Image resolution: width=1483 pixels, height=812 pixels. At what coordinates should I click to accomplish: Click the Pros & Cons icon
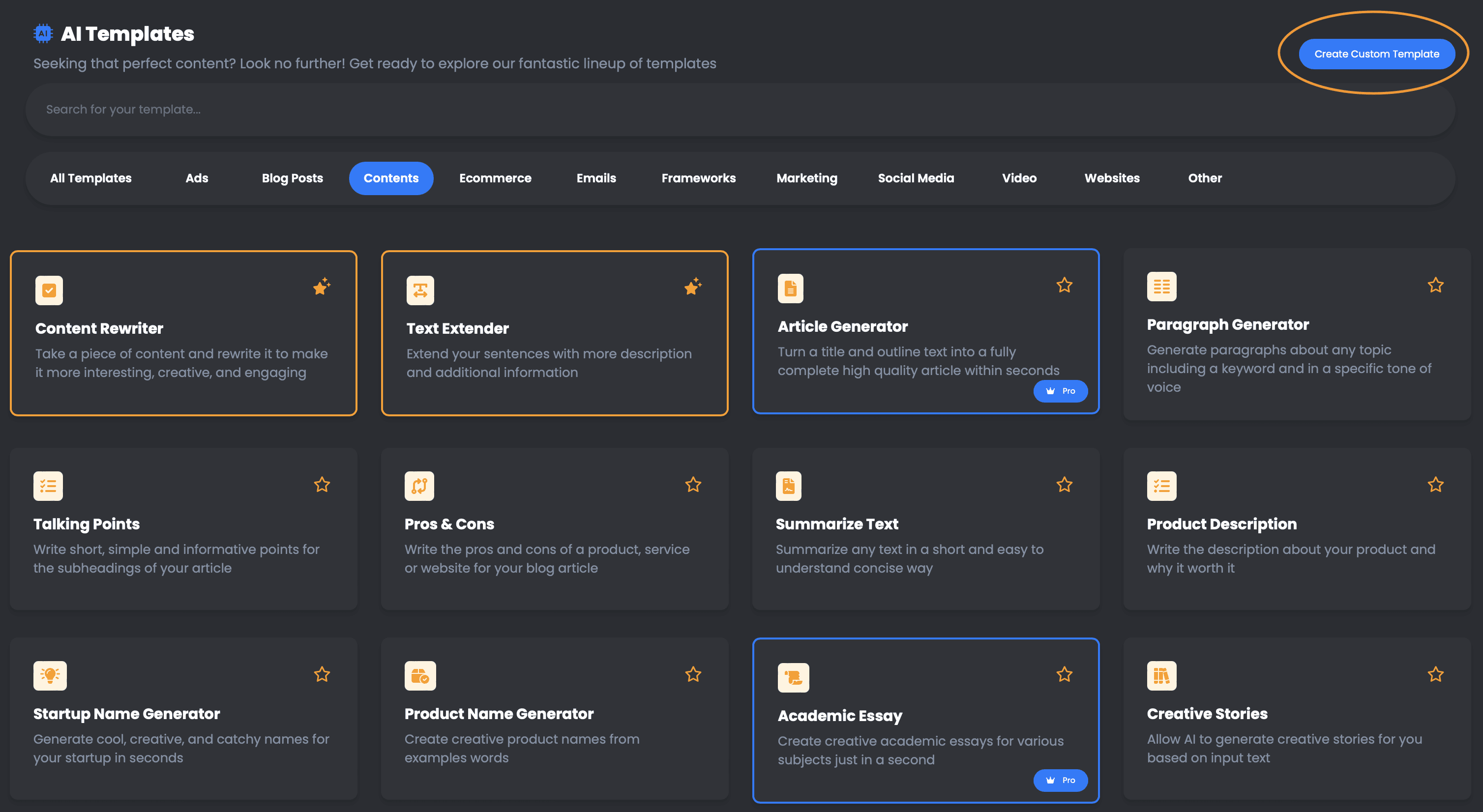[419, 486]
